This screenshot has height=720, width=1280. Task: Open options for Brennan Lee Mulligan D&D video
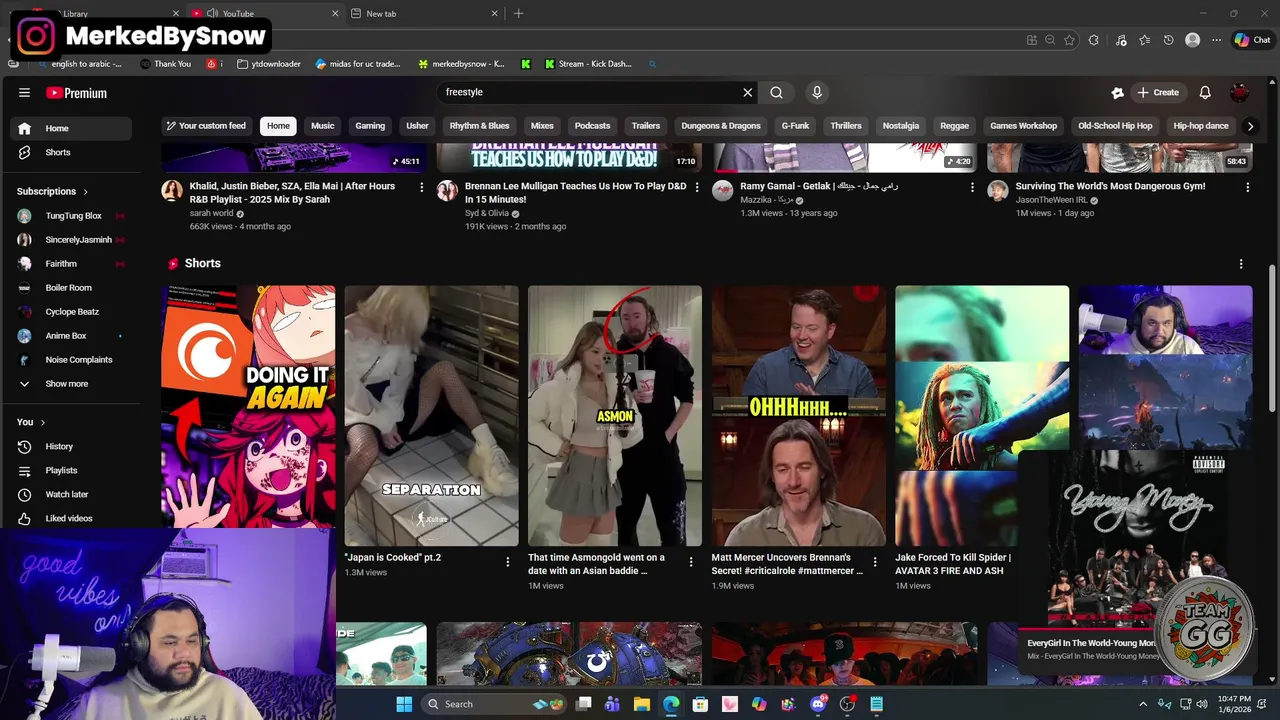click(697, 187)
